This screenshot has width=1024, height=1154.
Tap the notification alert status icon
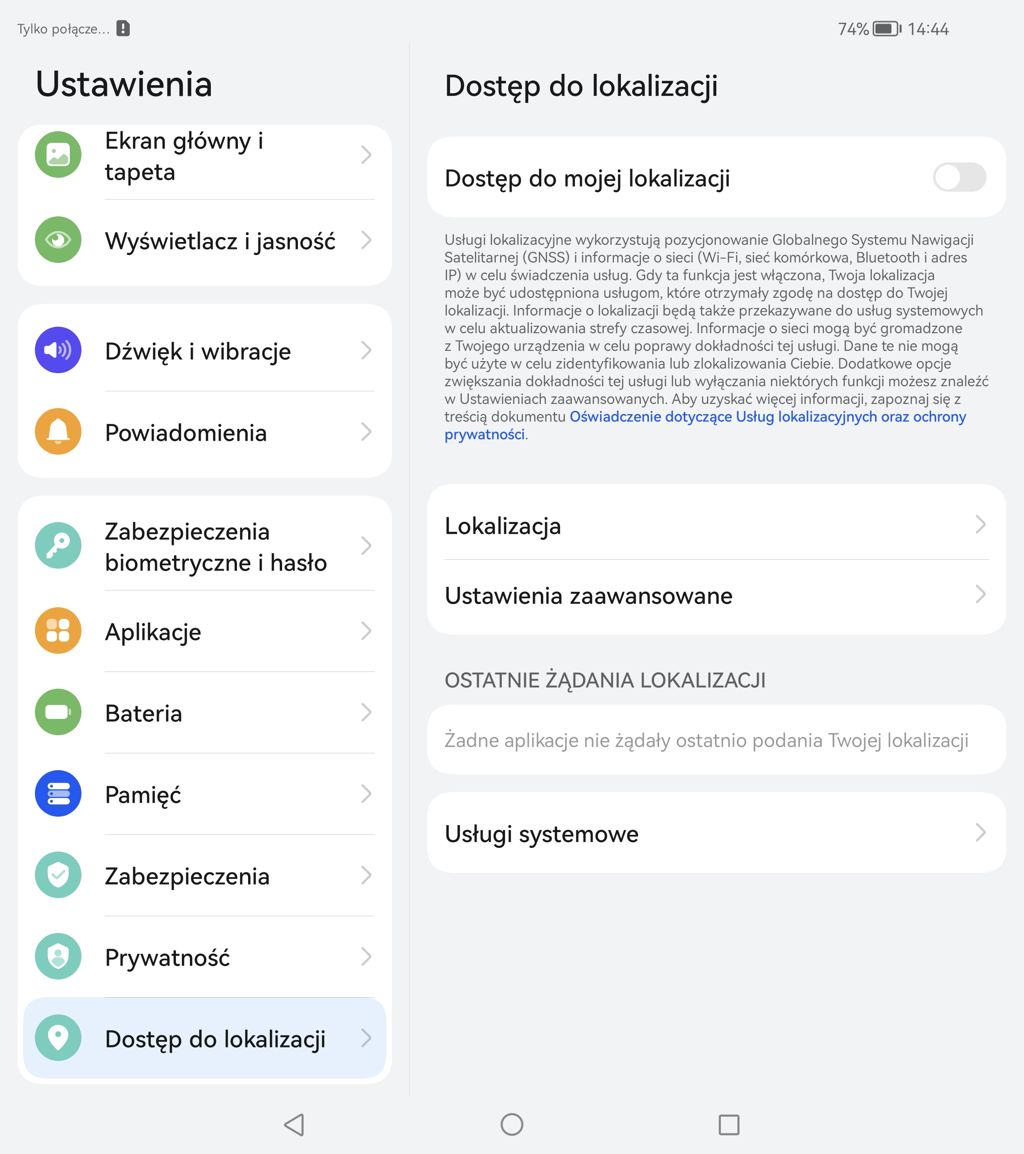[x=123, y=29]
